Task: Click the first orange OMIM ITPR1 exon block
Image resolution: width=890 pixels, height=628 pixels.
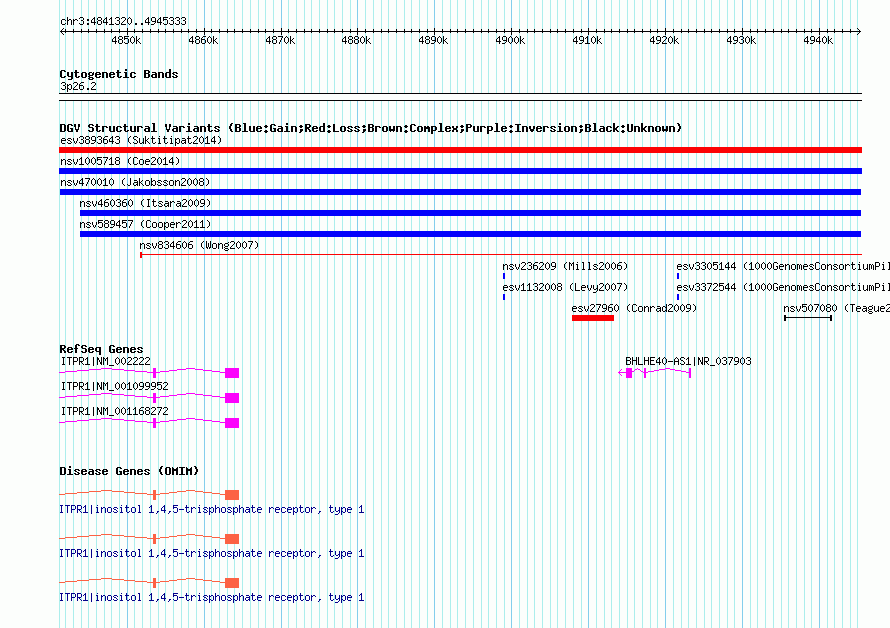Action: click(x=232, y=495)
